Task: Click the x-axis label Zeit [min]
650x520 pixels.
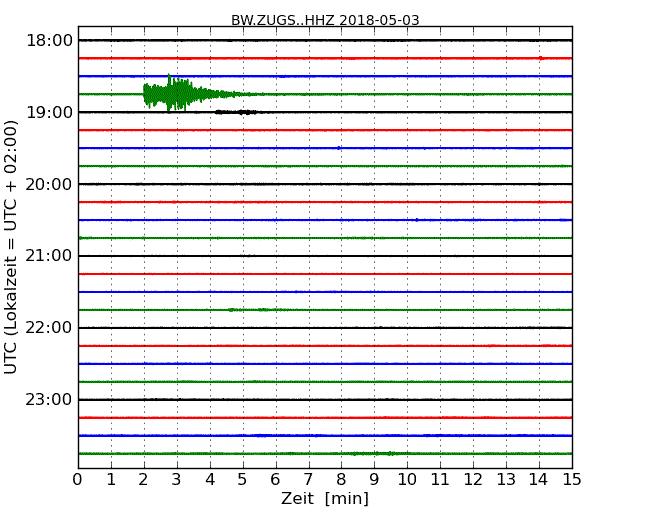Action: click(325, 498)
